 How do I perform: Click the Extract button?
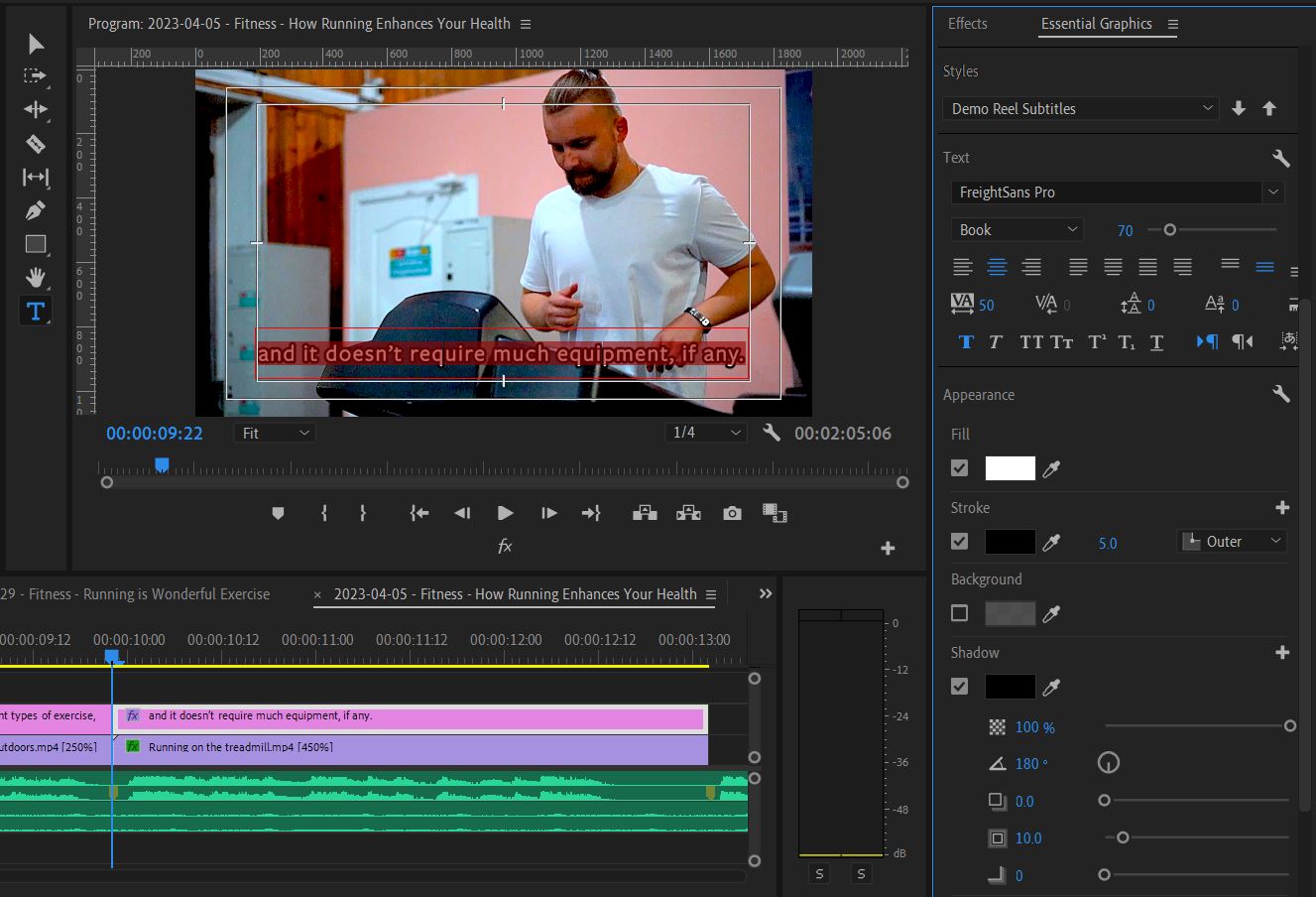pos(688,513)
